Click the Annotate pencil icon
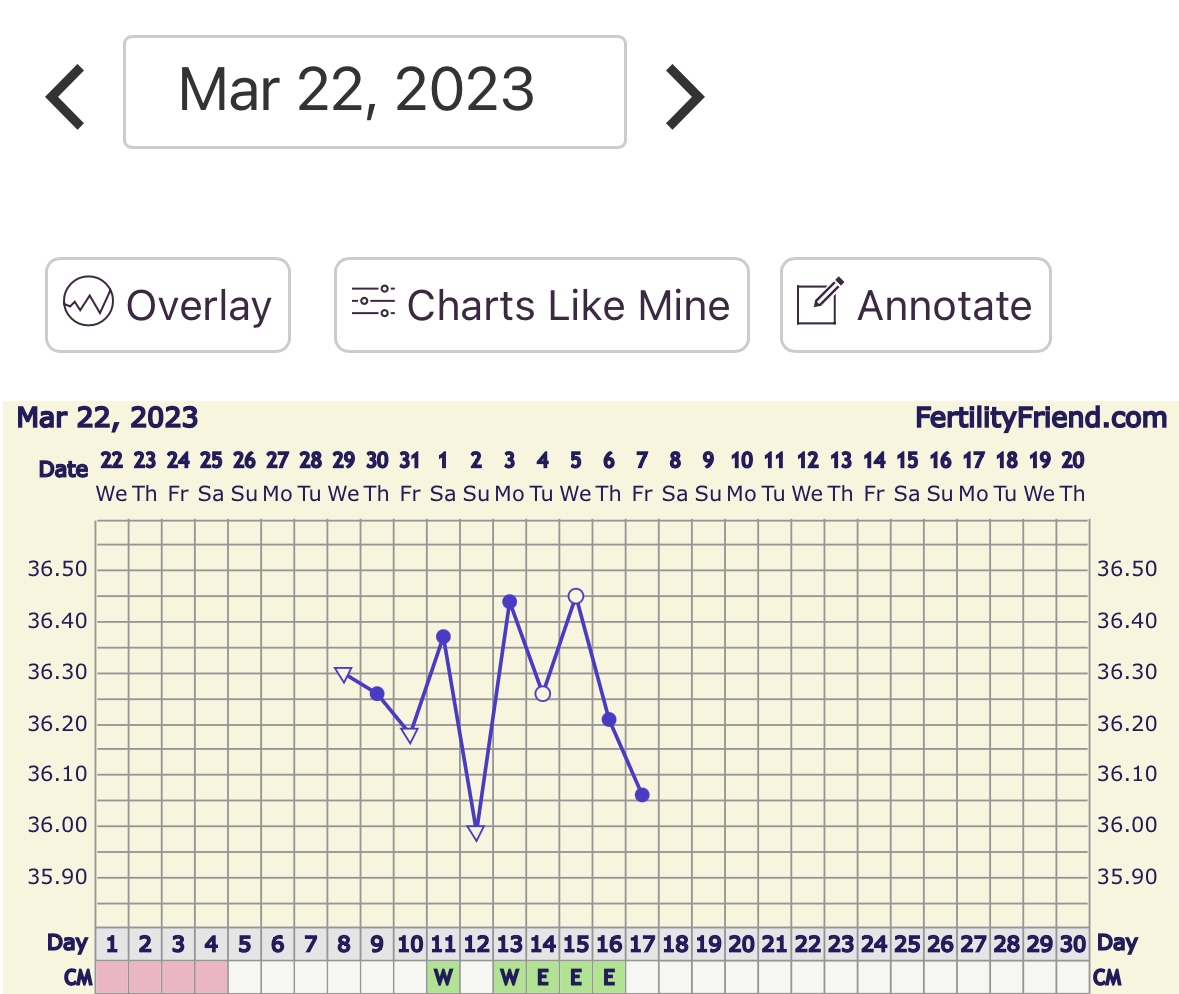Image resolution: width=1179 pixels, height=994 pixels. tap(820, 303)
